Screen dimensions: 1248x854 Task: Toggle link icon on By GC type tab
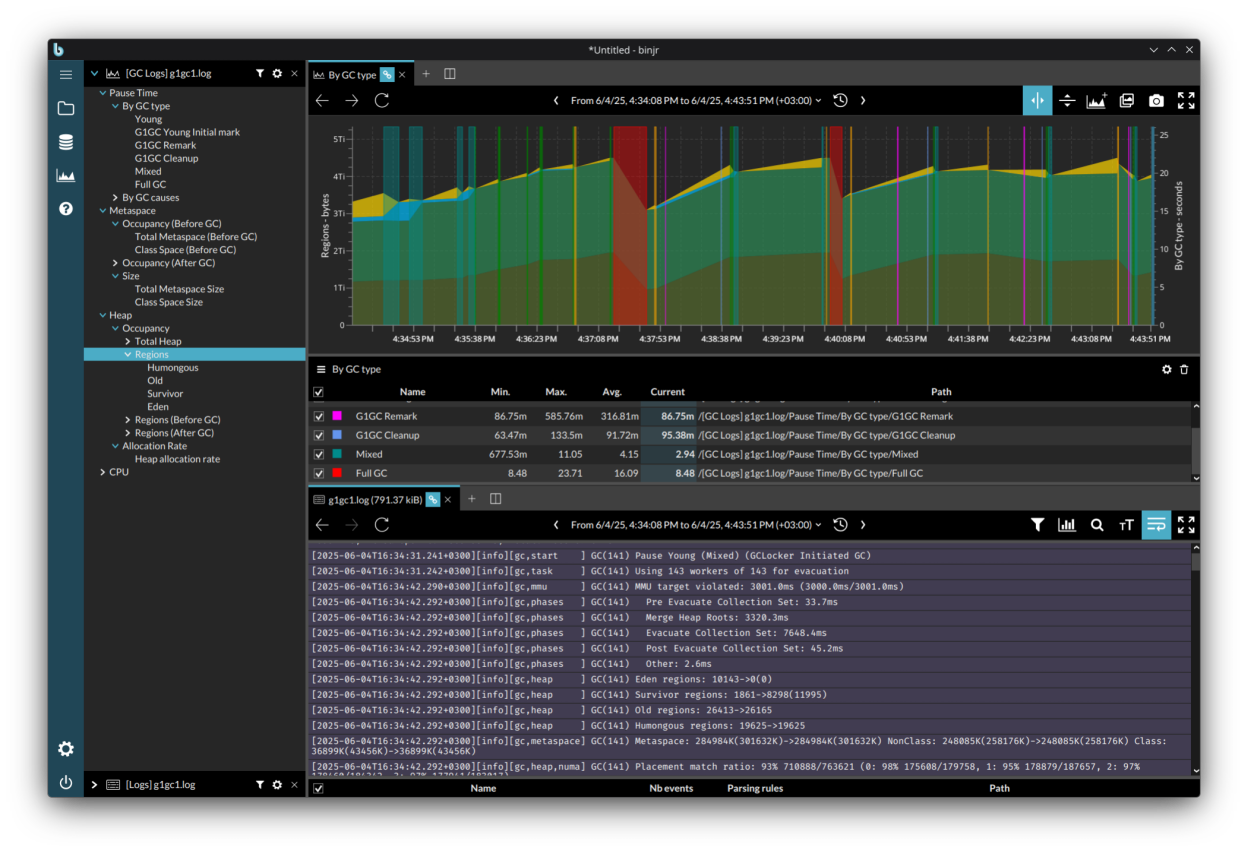click(x=388, y=74)
